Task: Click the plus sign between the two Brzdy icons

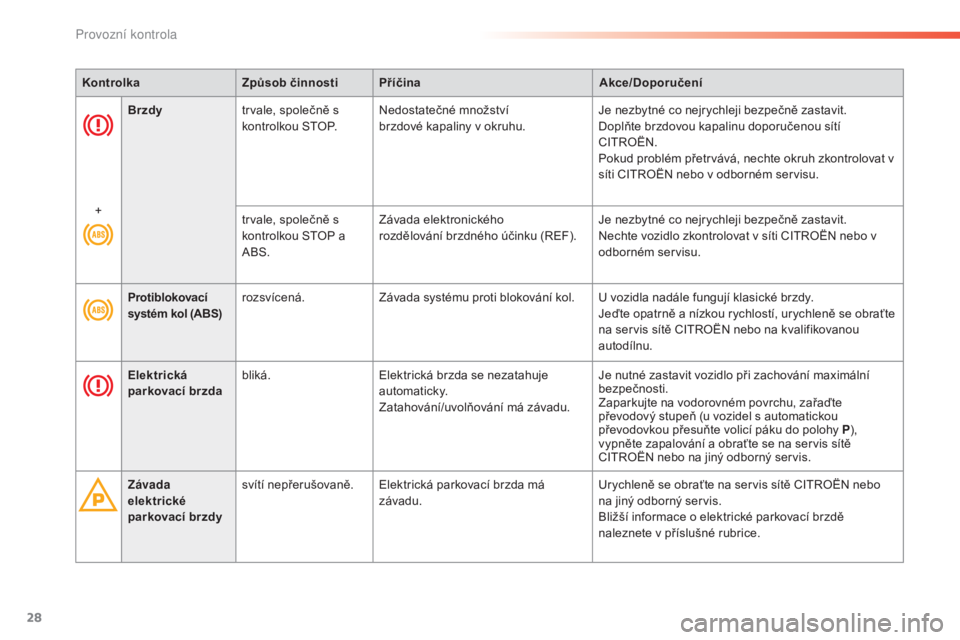Action: tap(98, 210)
